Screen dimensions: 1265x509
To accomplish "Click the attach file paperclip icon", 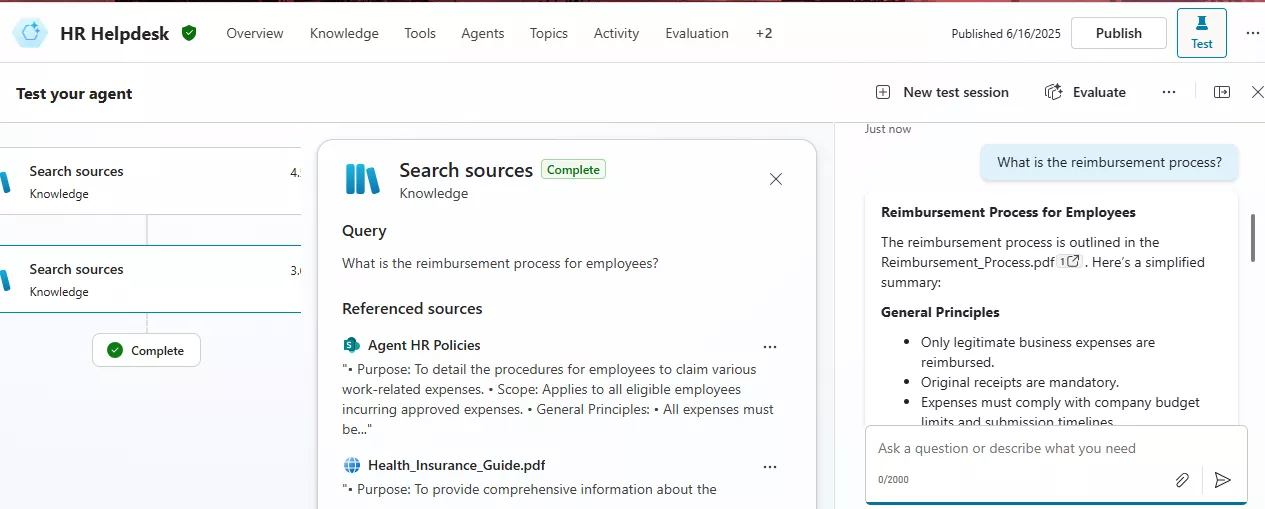I will (x=1182, y=480).
